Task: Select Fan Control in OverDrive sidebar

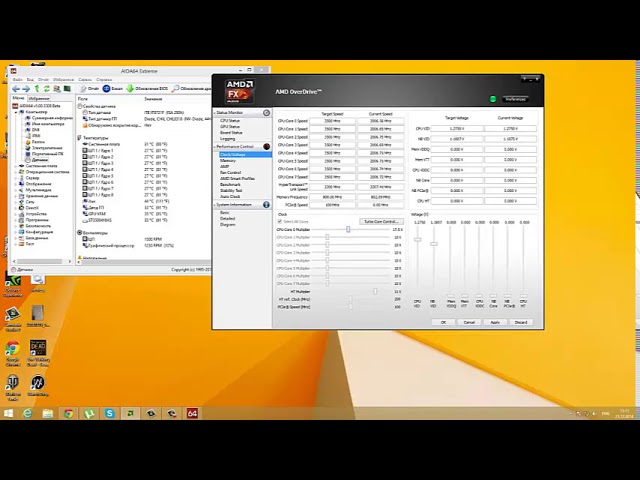Action: point(230,173)
